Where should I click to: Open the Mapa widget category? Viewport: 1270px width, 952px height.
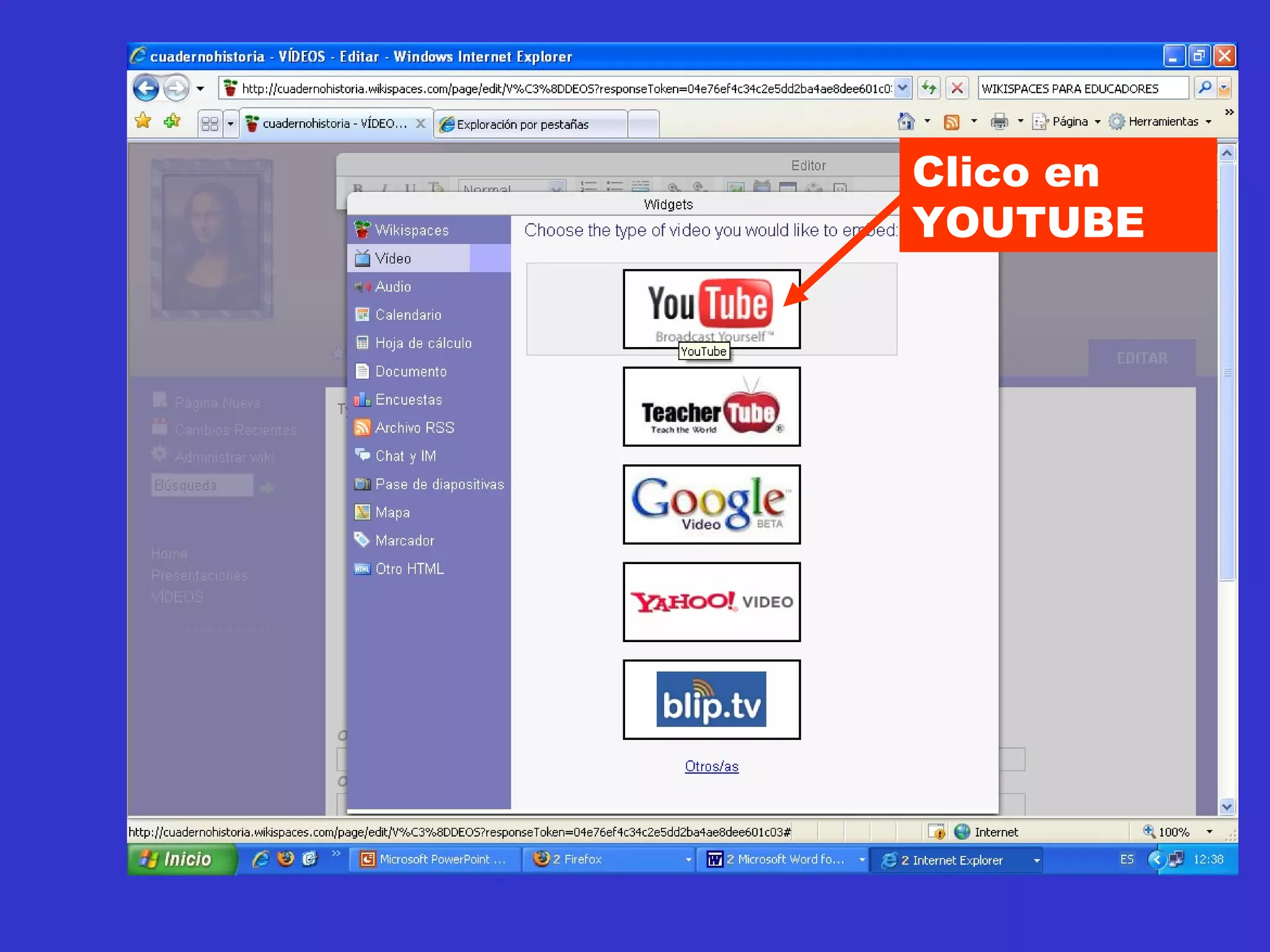click(x=429, y=513)
